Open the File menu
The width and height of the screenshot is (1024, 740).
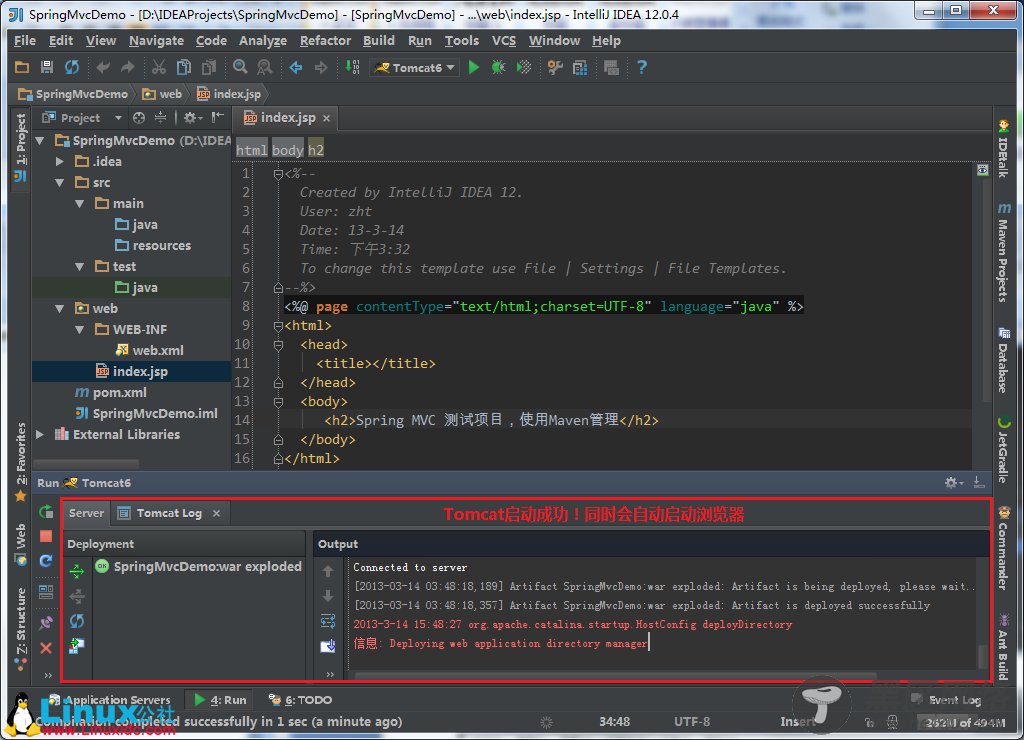[x=25, y=40]
